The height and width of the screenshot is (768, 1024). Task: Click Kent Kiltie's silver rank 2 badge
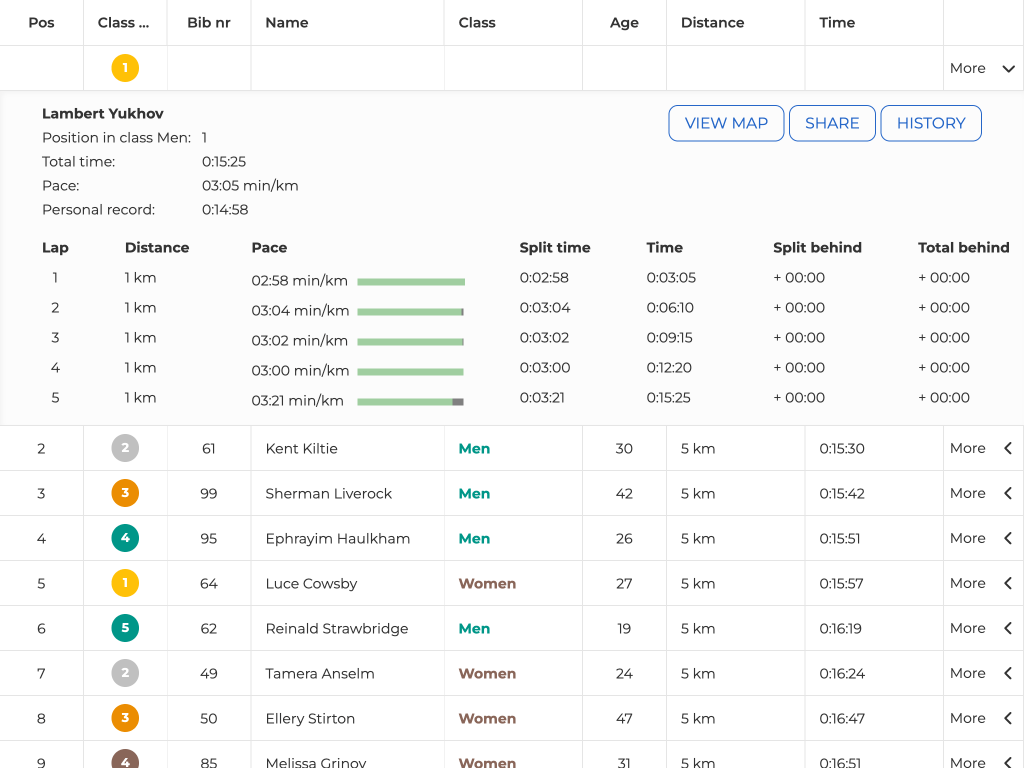tap(125, 448)
